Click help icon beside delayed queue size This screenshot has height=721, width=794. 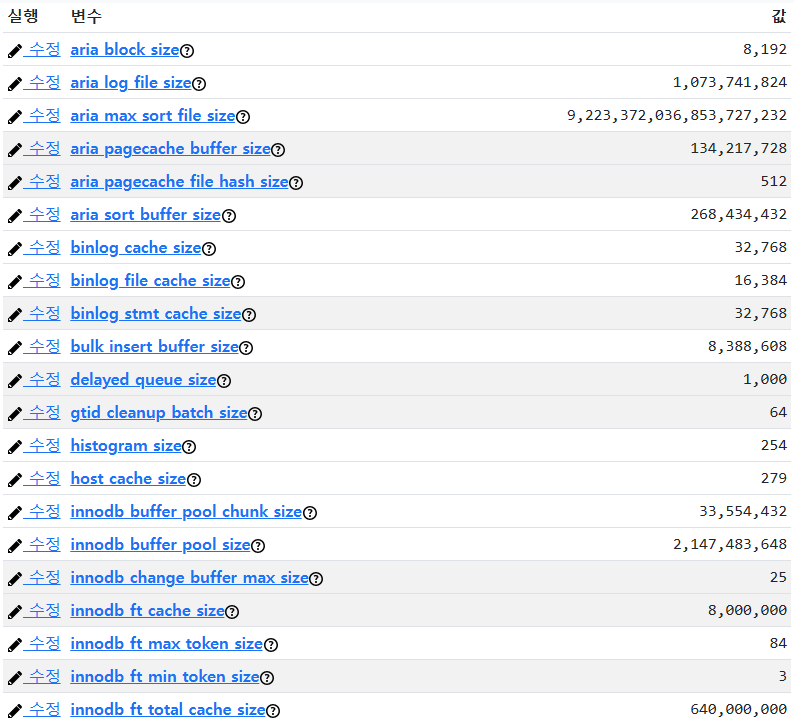(x=224, y=381)
